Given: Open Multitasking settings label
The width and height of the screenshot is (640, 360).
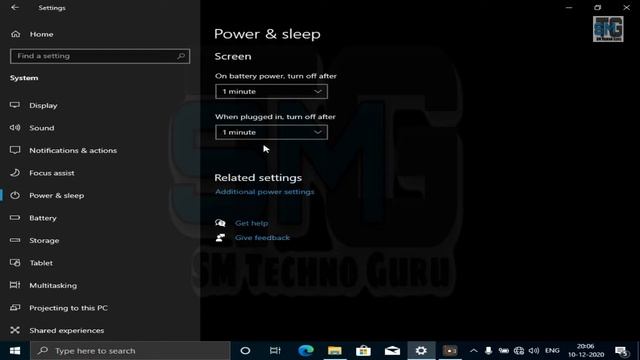Looking at the screenshot, I should coord(53,285).
